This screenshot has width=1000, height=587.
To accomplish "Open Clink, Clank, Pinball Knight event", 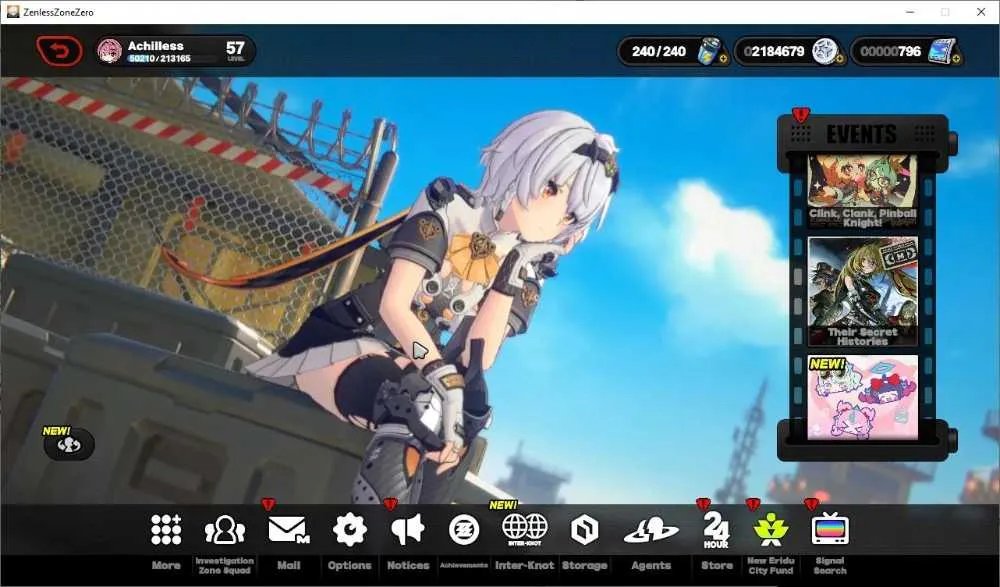I will point(862,191).
